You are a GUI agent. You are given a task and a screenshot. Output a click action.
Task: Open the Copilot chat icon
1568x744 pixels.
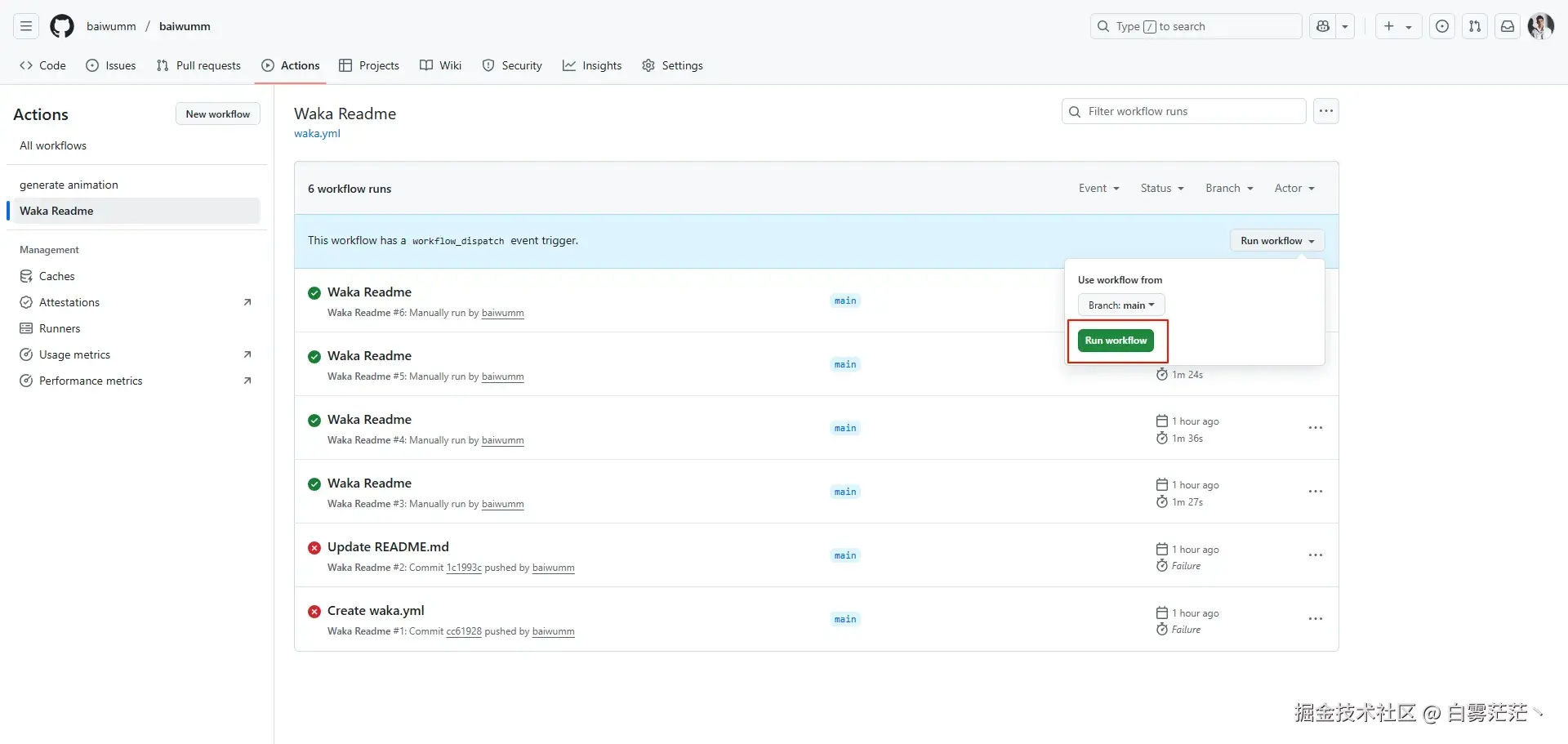[1323, 26]
